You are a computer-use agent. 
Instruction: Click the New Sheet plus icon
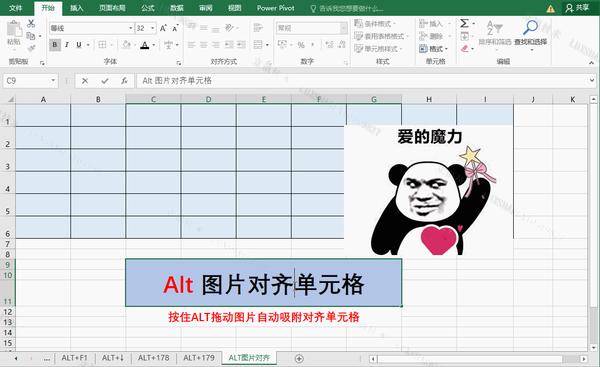tap(299, 359)
